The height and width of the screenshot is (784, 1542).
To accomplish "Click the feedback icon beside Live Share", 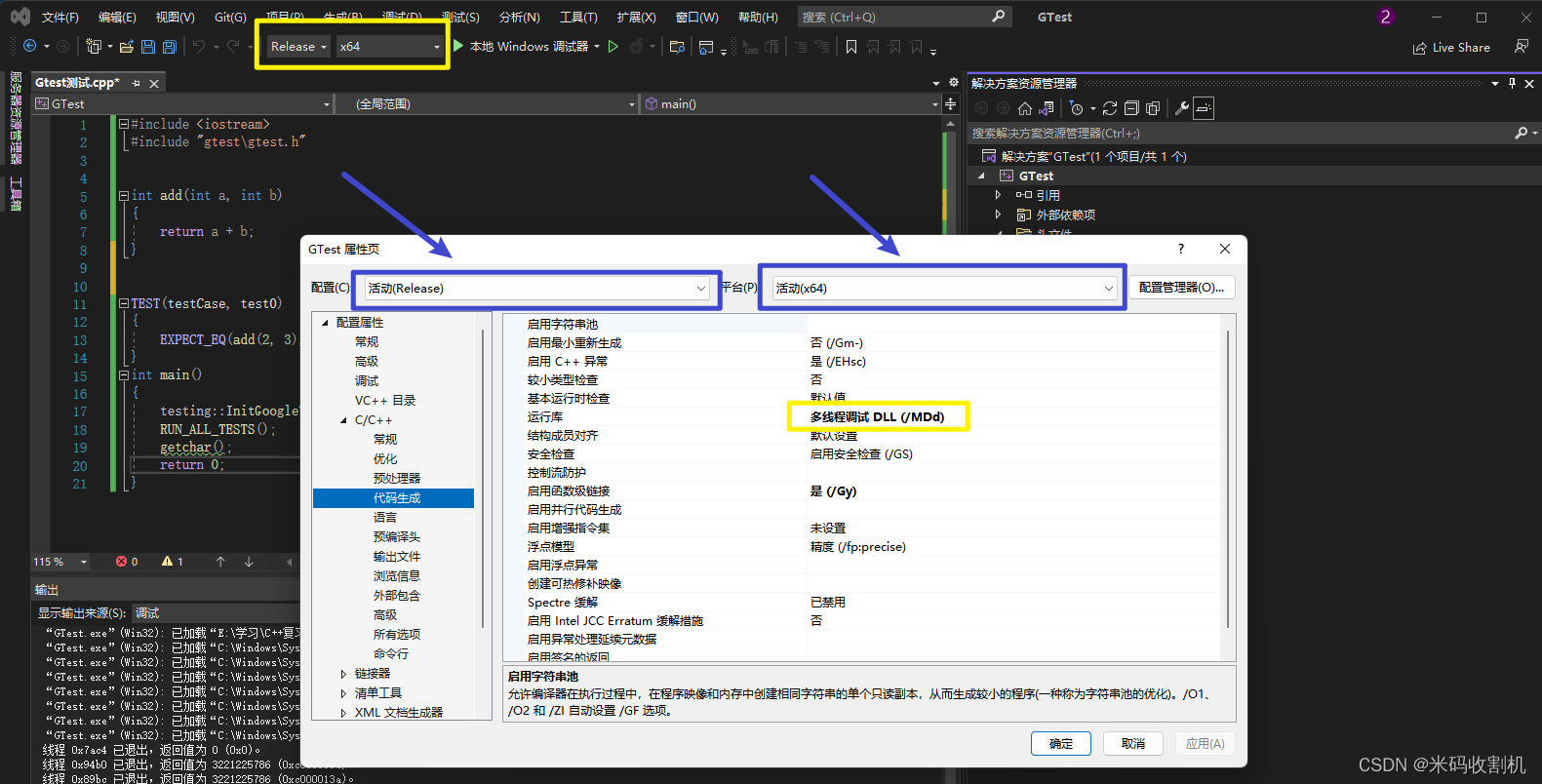I will pyautogui.click(x=1522, y=46).
